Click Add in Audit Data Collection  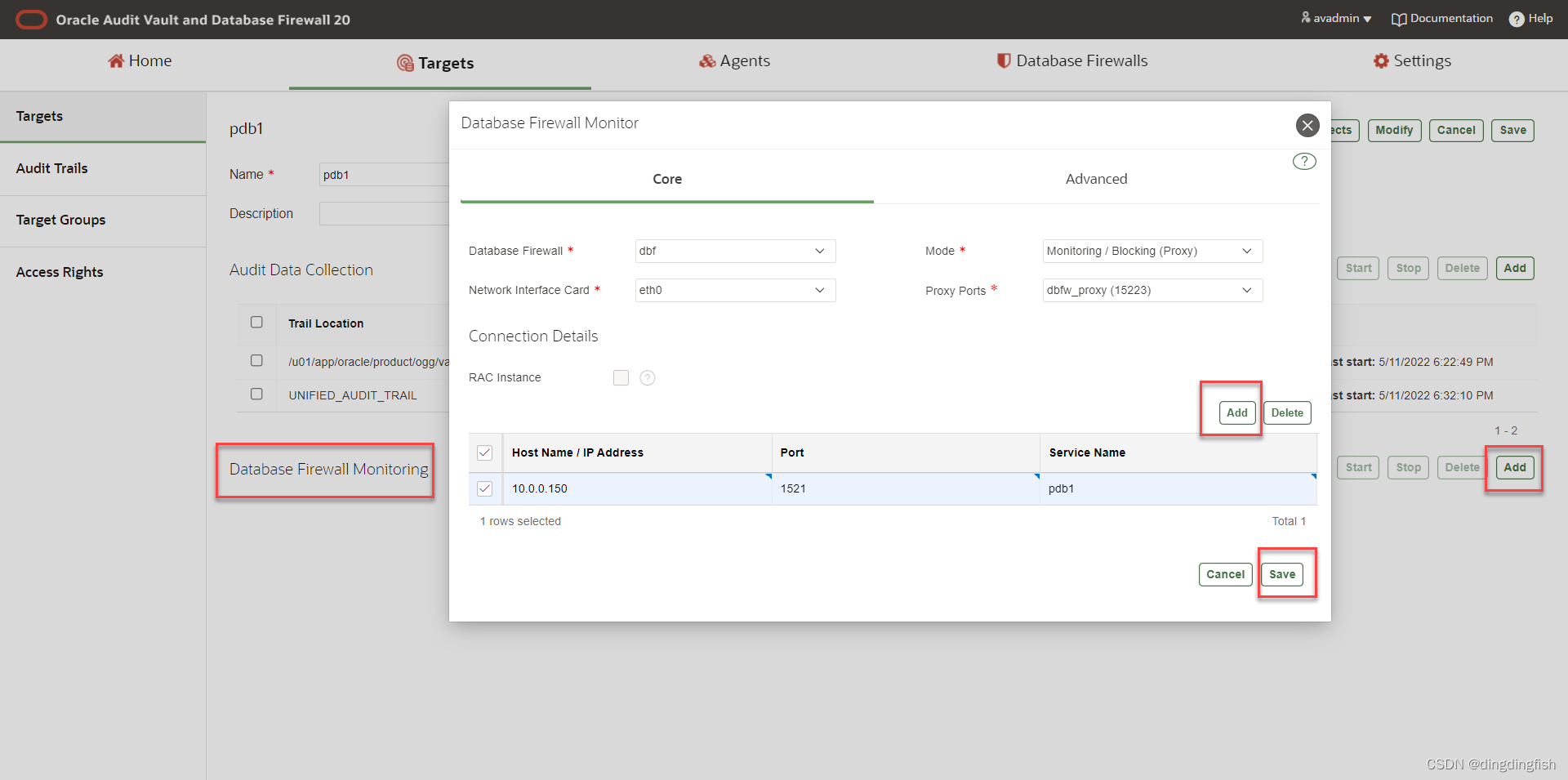pos(1515,268)
